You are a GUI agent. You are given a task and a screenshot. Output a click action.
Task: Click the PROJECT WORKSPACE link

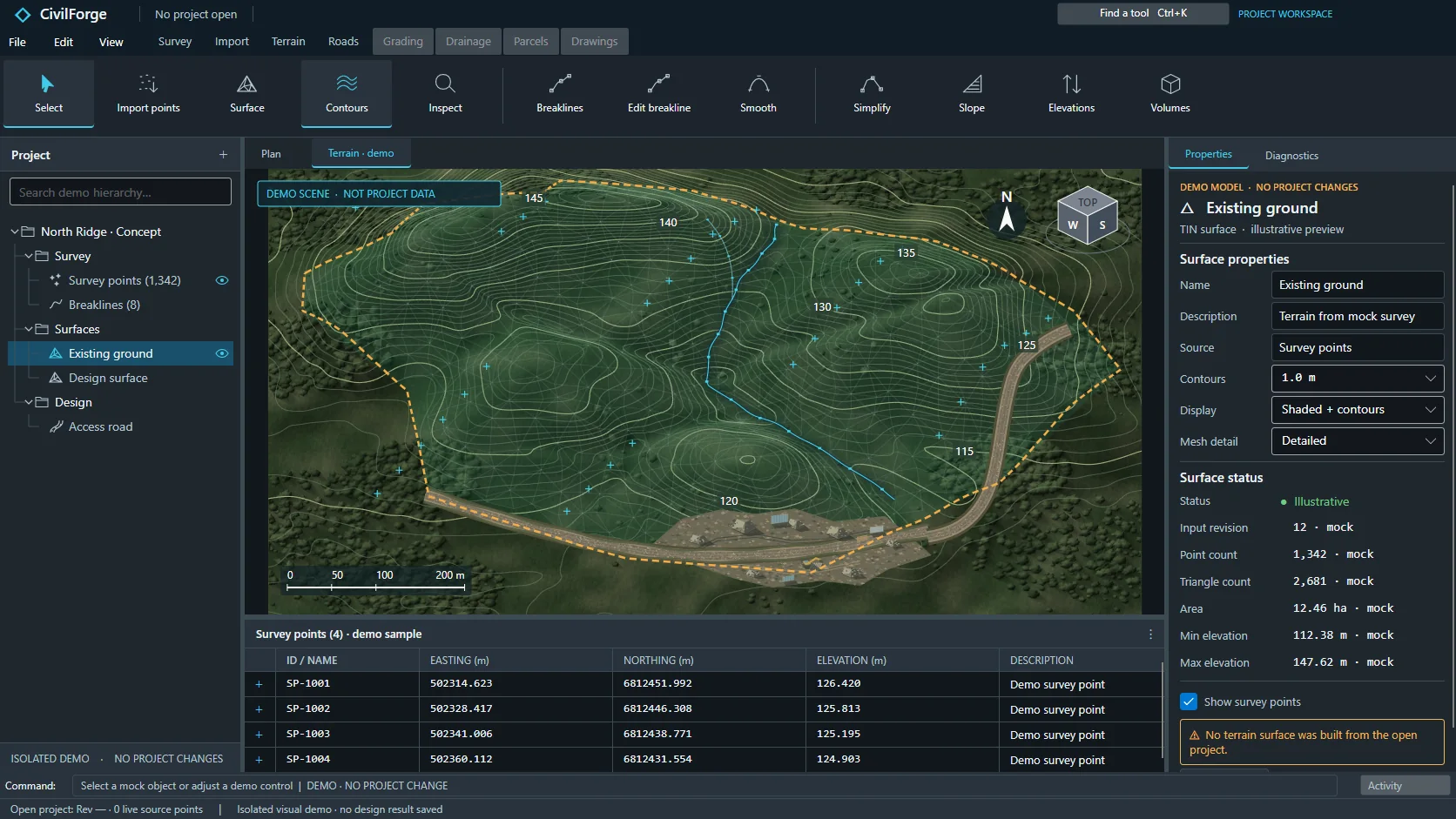1285,14
